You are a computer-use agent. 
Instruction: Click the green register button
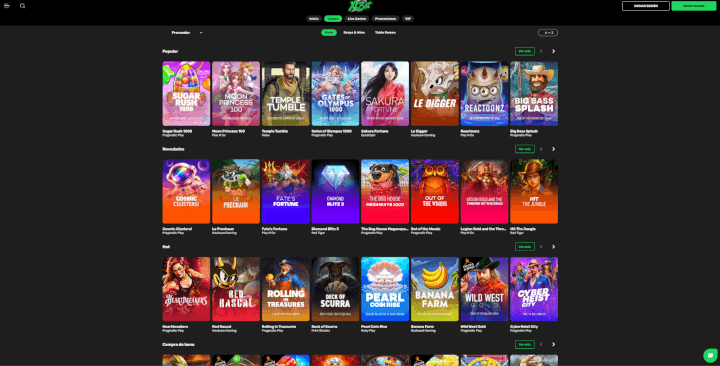click(x=694, y=6)
